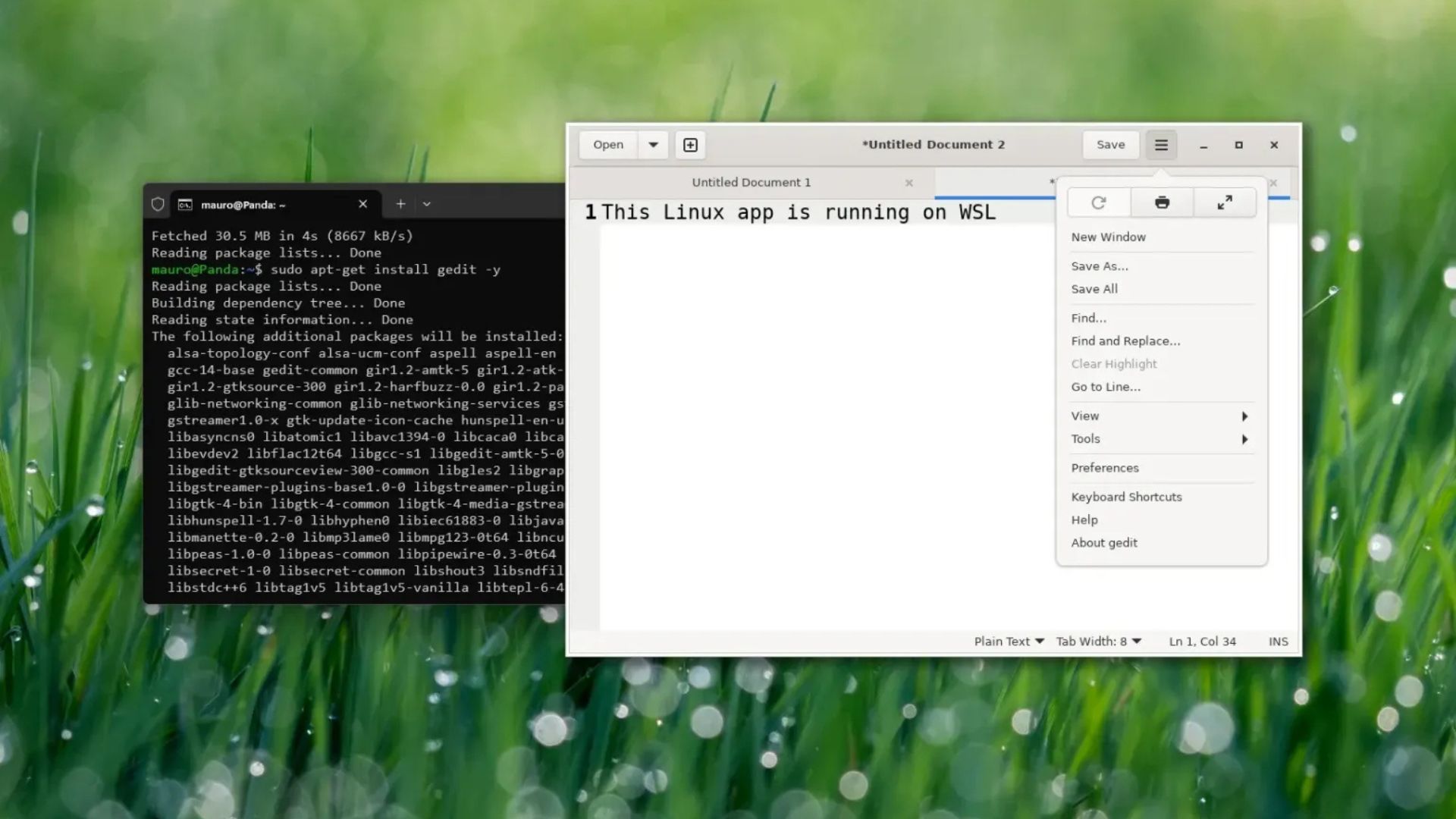
Task: Click the command prompt icon on the mauro@Panda tab
Action: pos(184,203)
